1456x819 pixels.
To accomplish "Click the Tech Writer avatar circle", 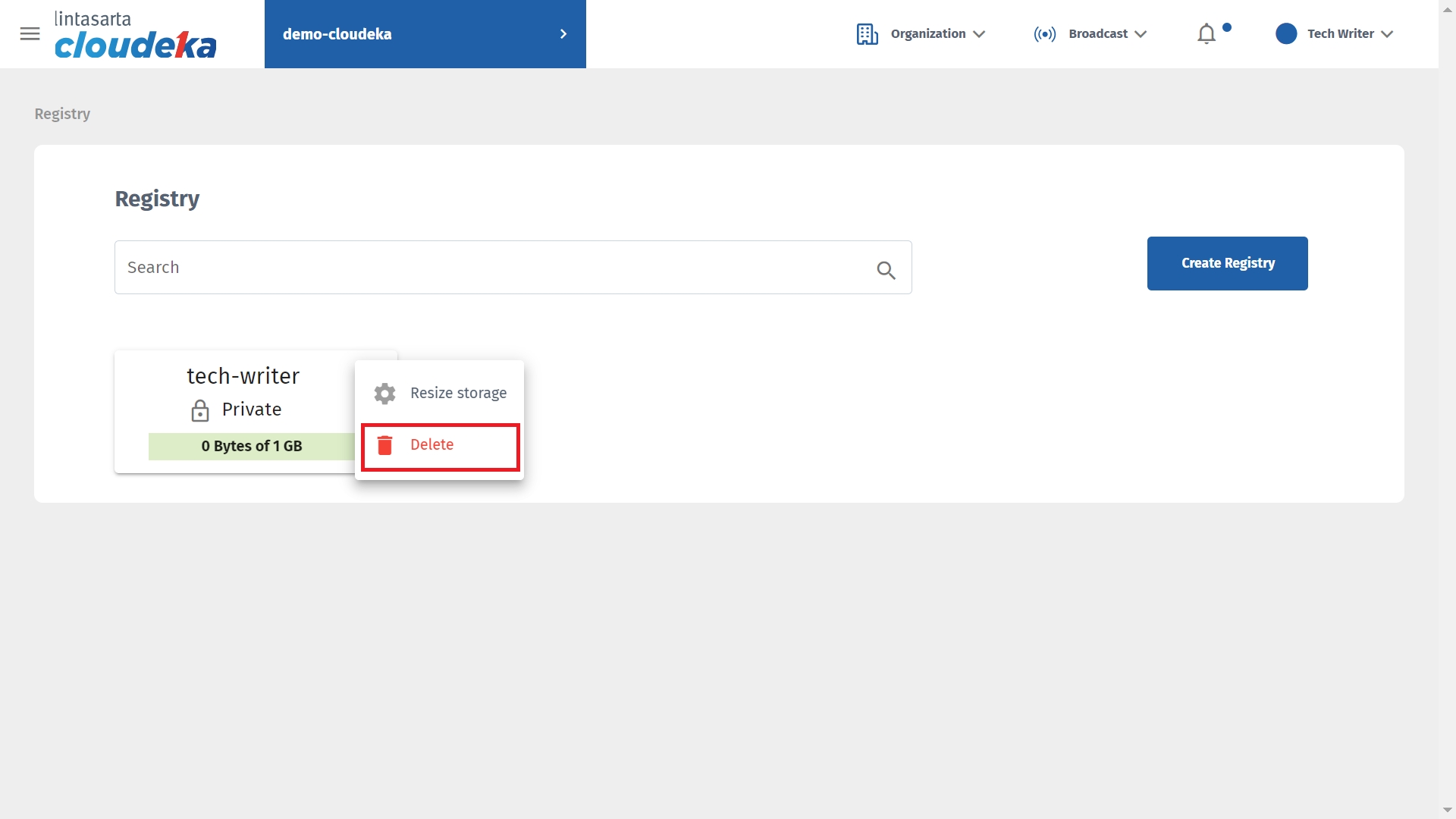I will click(1286, 34).
